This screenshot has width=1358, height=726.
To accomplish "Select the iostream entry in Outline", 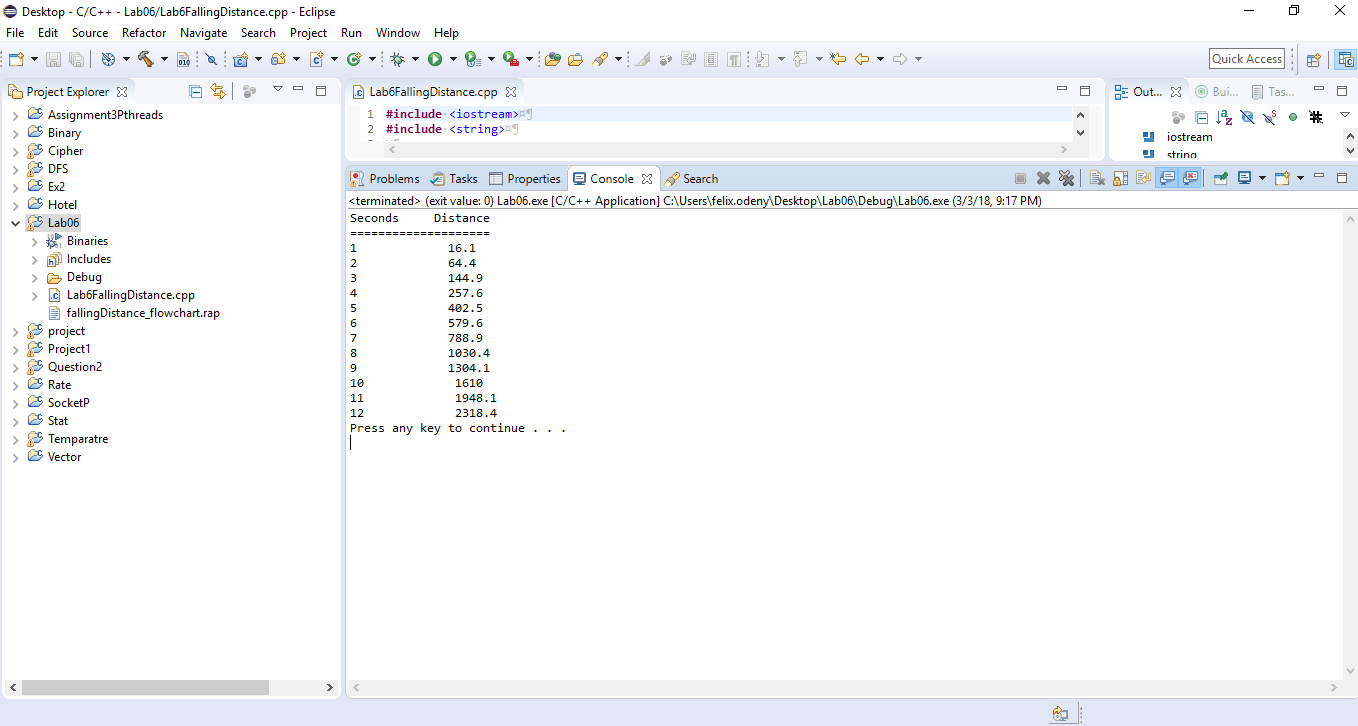I will click(1189, 137).
